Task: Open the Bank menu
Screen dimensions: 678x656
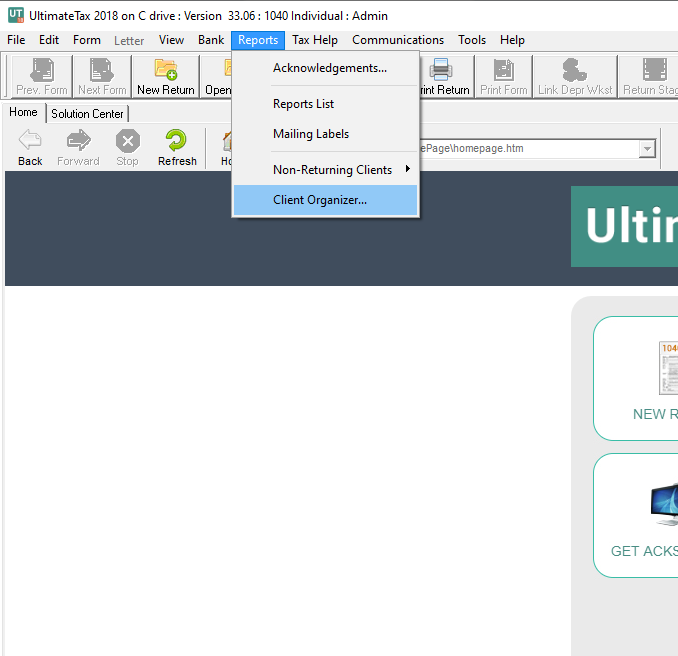Action: point(211,40)
